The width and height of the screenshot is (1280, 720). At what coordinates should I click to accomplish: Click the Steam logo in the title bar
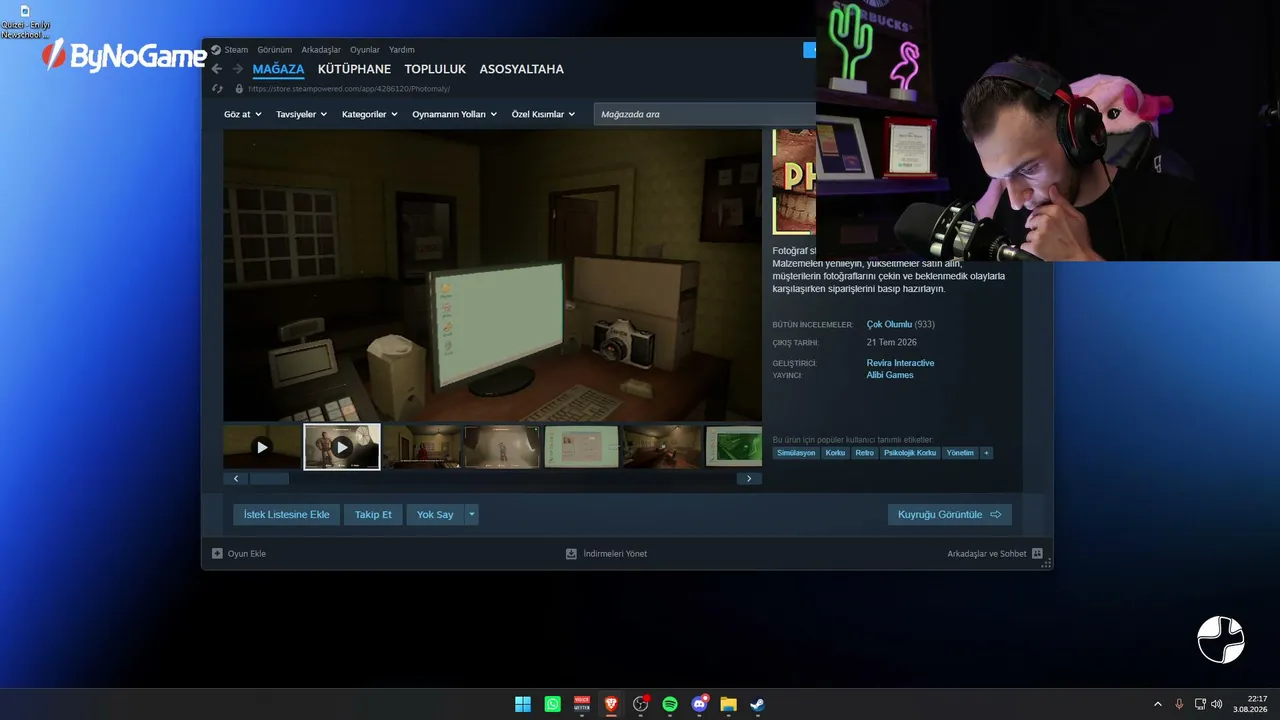click(x=216, y=50)
